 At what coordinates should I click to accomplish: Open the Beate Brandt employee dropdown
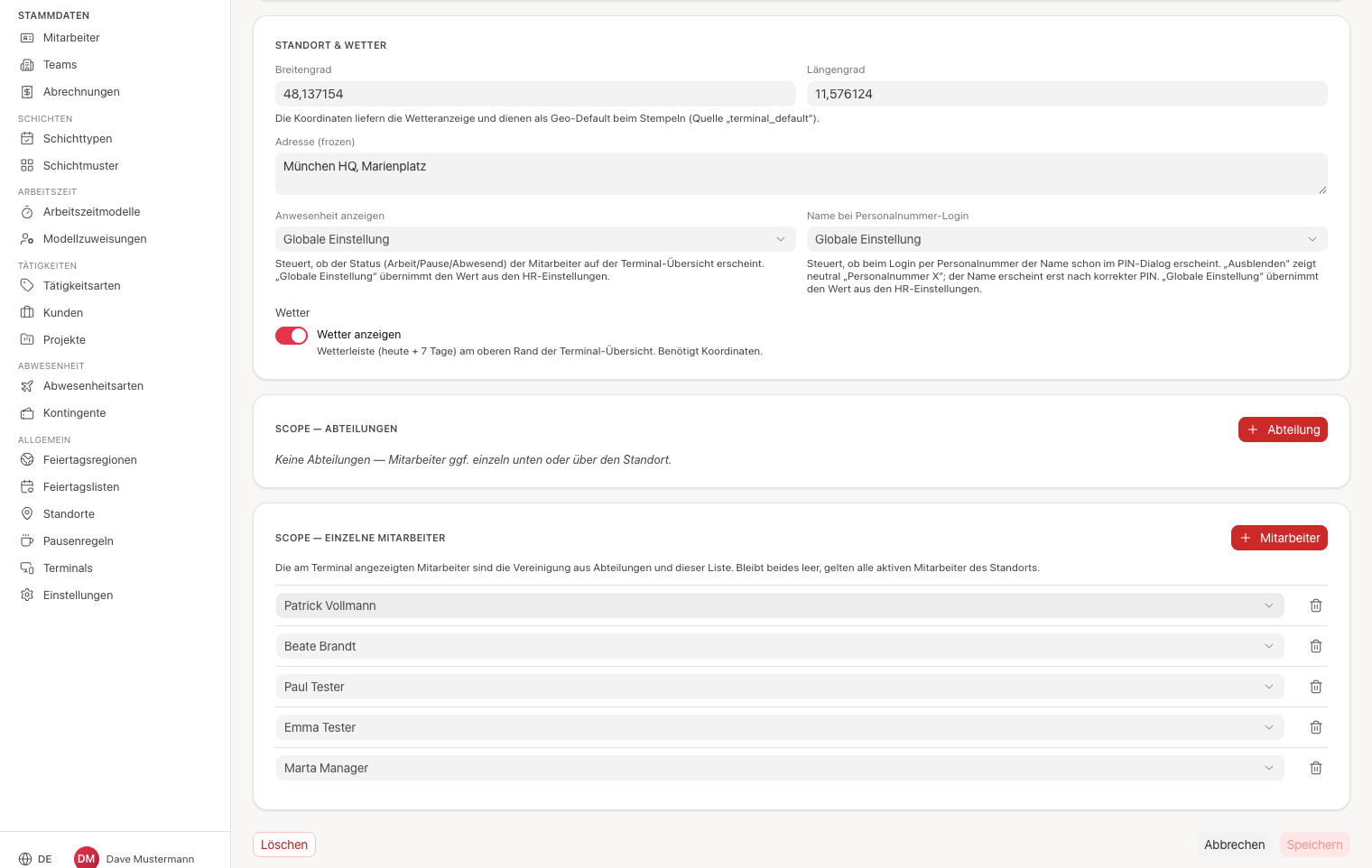[780, 646]
